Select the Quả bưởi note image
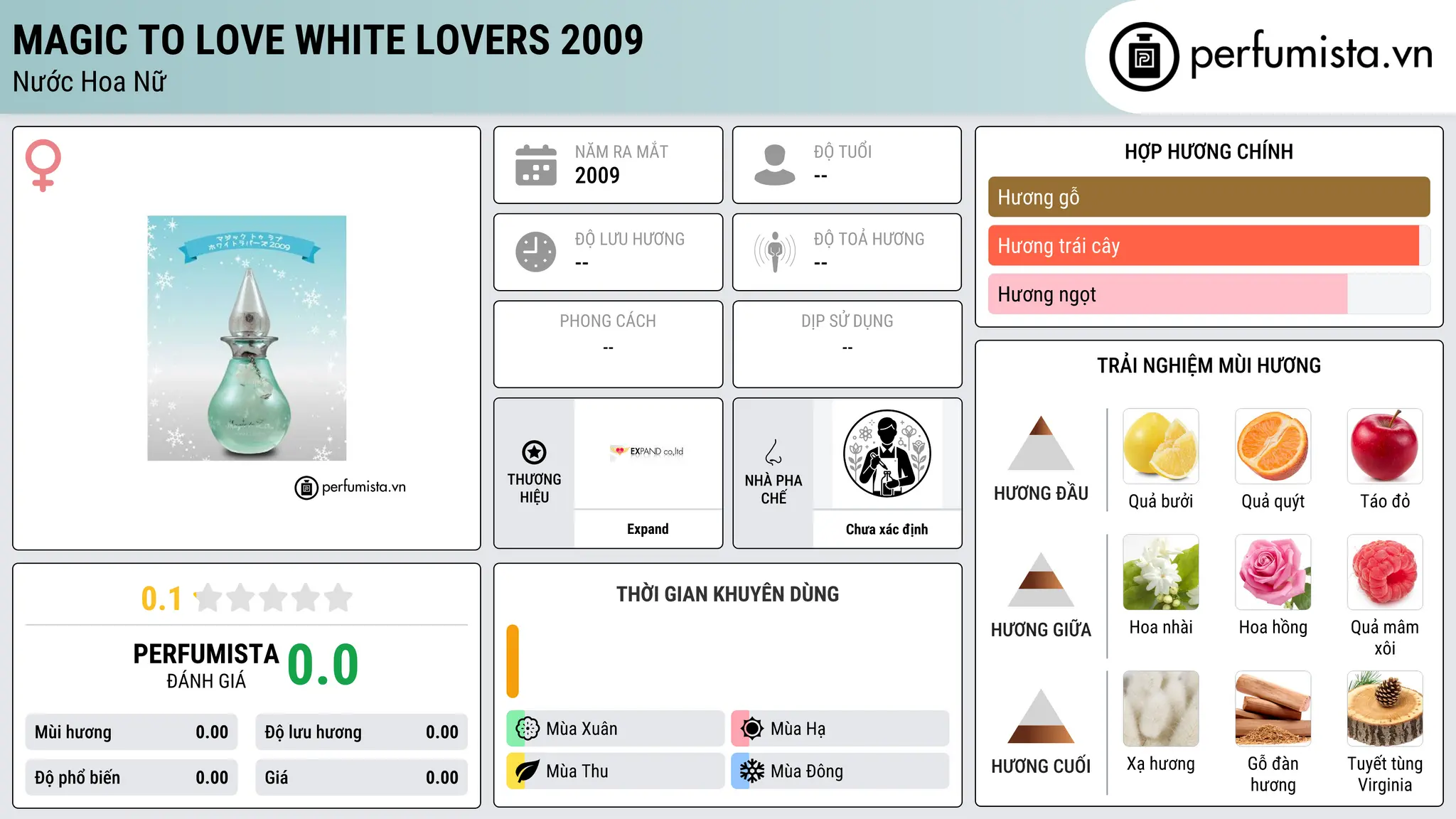The width and height of the screenshot is (1456, 819). point(1161,446)
